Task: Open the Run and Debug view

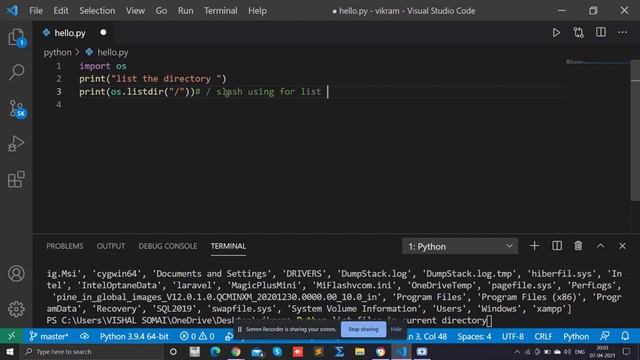Action: click(16, 144)
